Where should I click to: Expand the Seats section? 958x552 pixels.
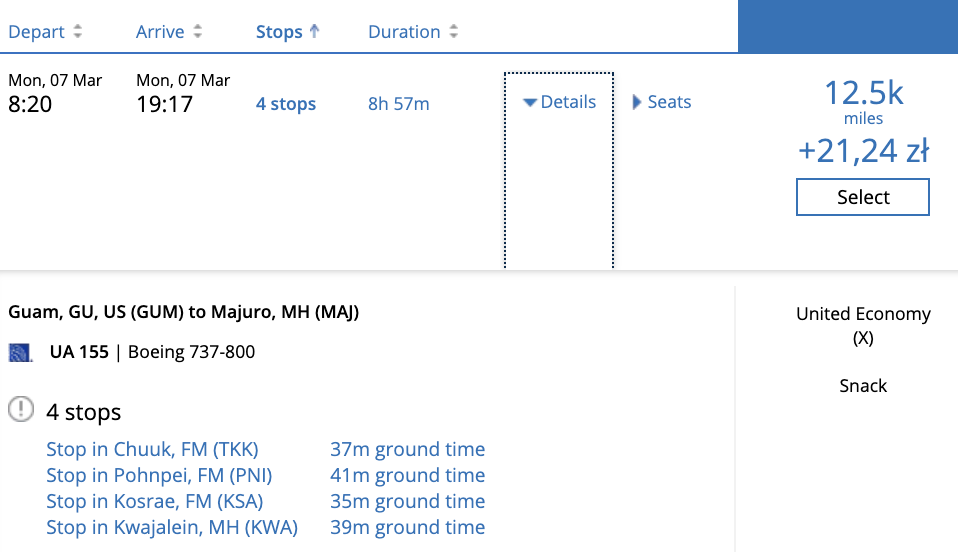click(x=637, y=102)
